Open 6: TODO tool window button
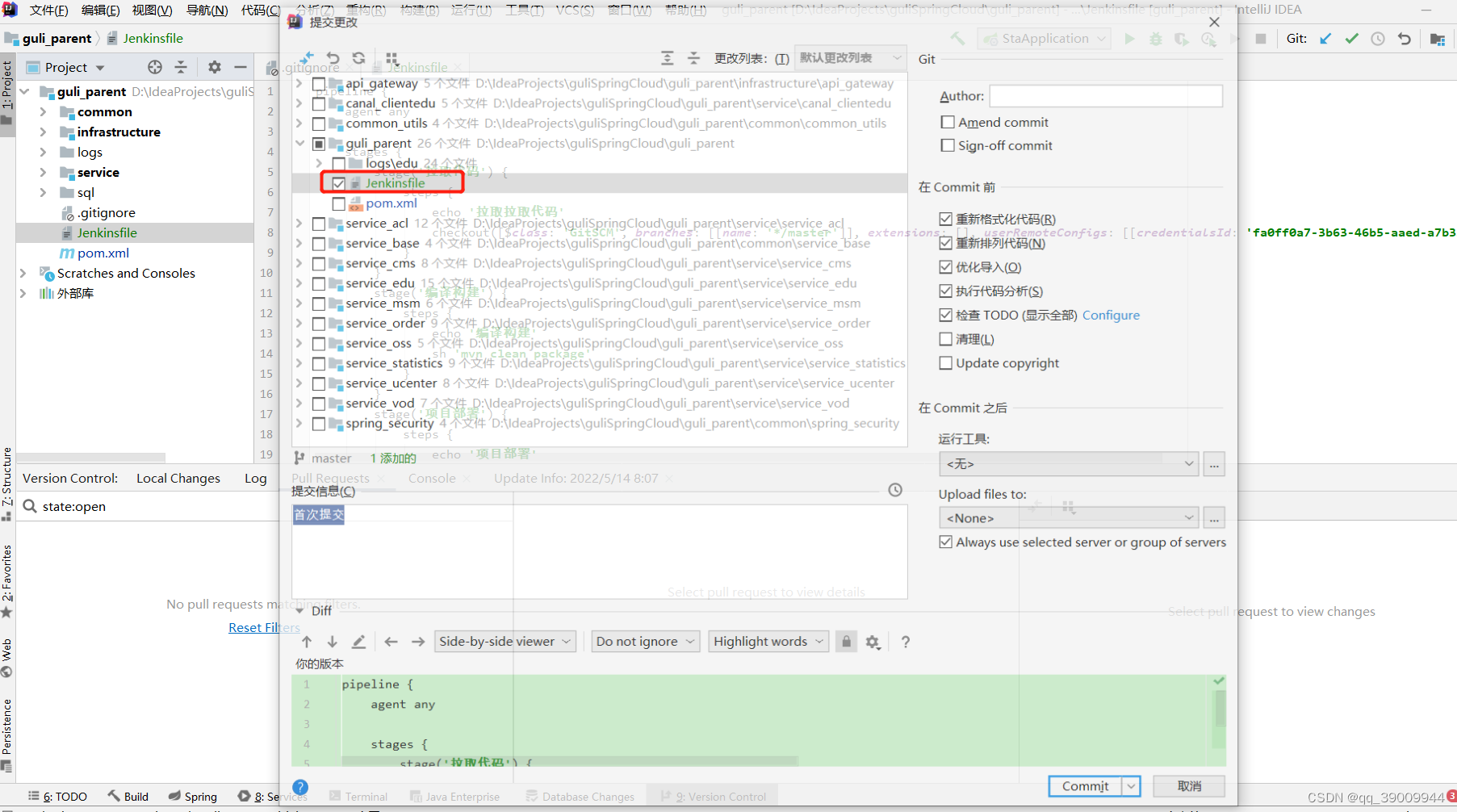1457x812 pixels. click(58, 797)
